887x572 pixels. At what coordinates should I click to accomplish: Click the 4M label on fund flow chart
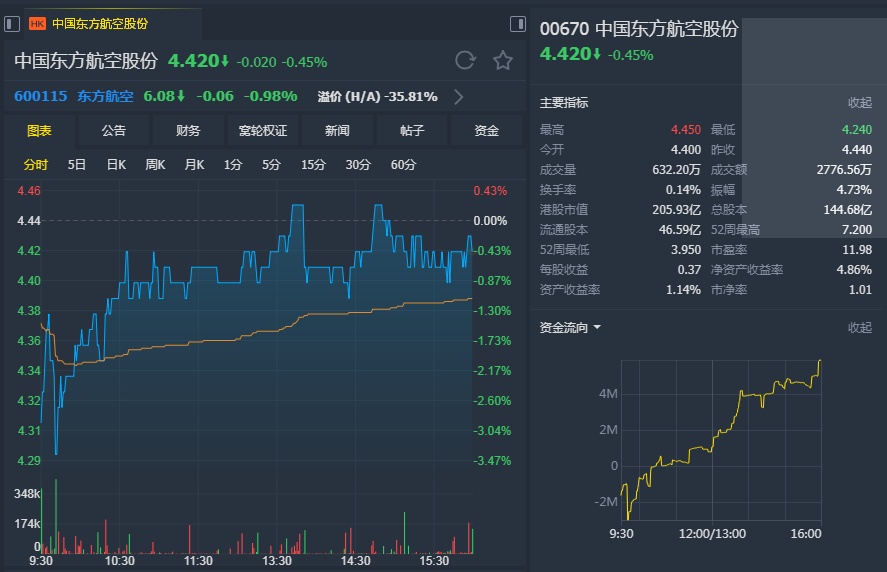608,394
